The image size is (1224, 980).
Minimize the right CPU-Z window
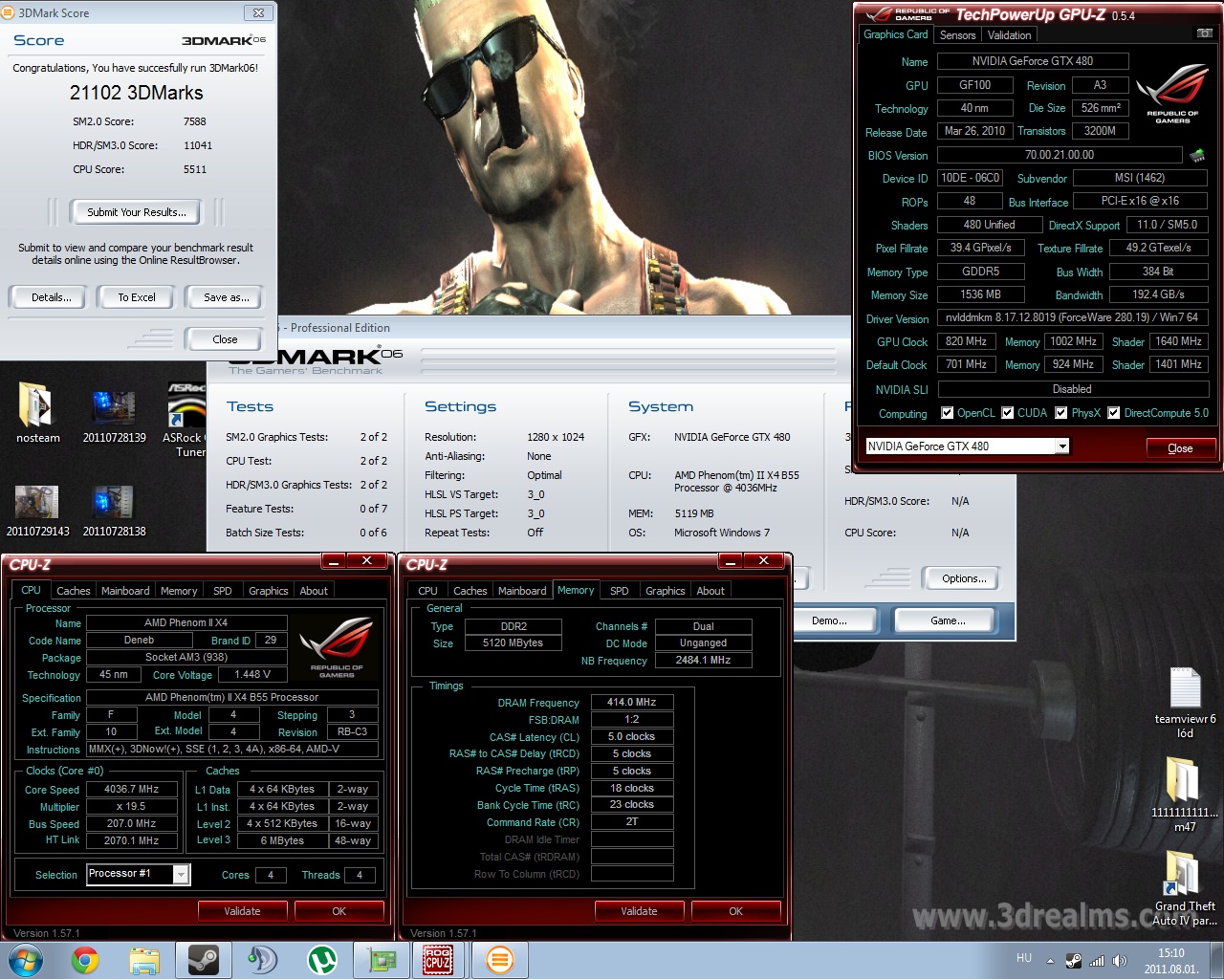tap(730, 561)
